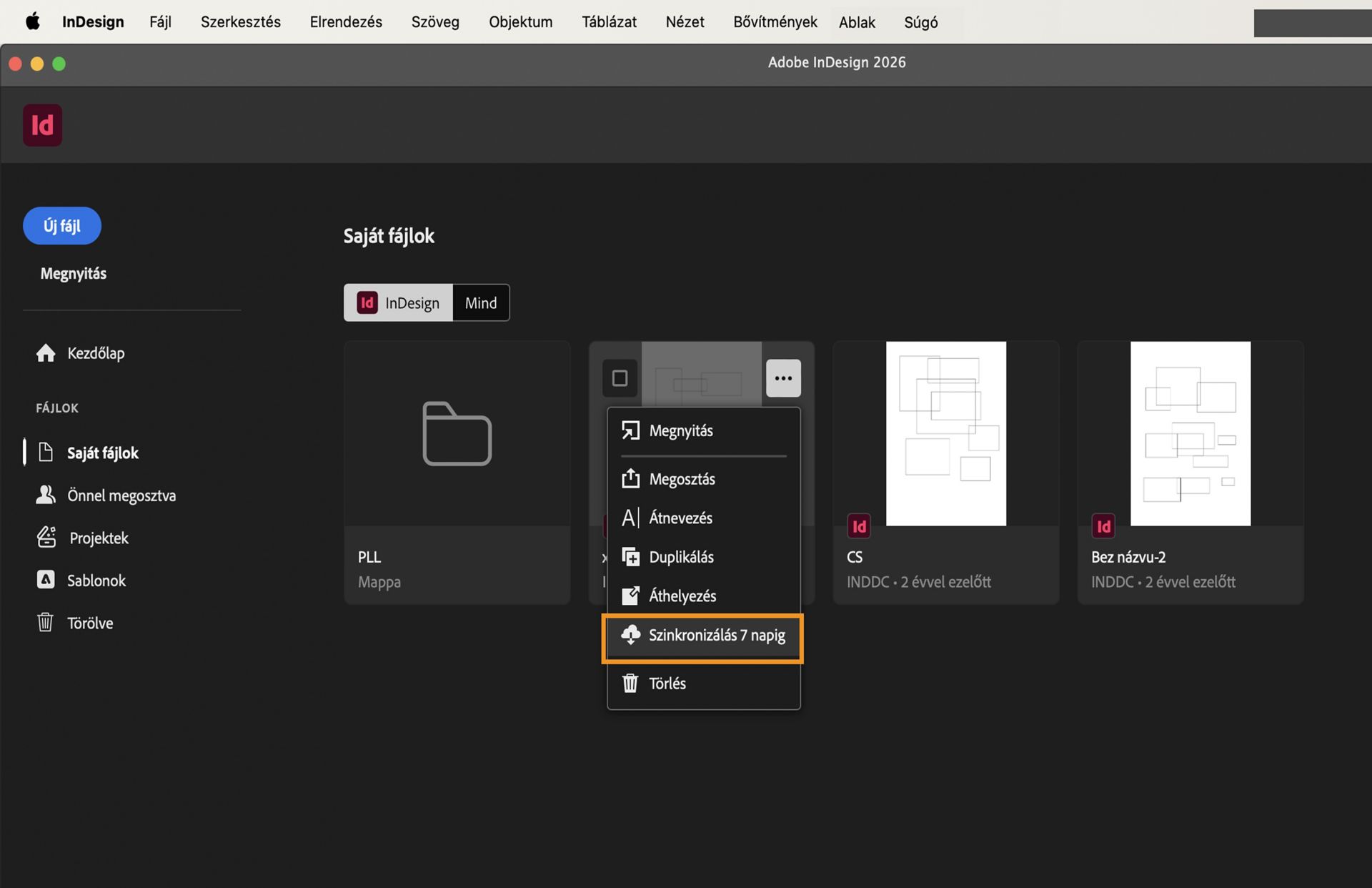Open the Kezdőlap home icon
The image size is (1372, 888).
coord(46,352)
